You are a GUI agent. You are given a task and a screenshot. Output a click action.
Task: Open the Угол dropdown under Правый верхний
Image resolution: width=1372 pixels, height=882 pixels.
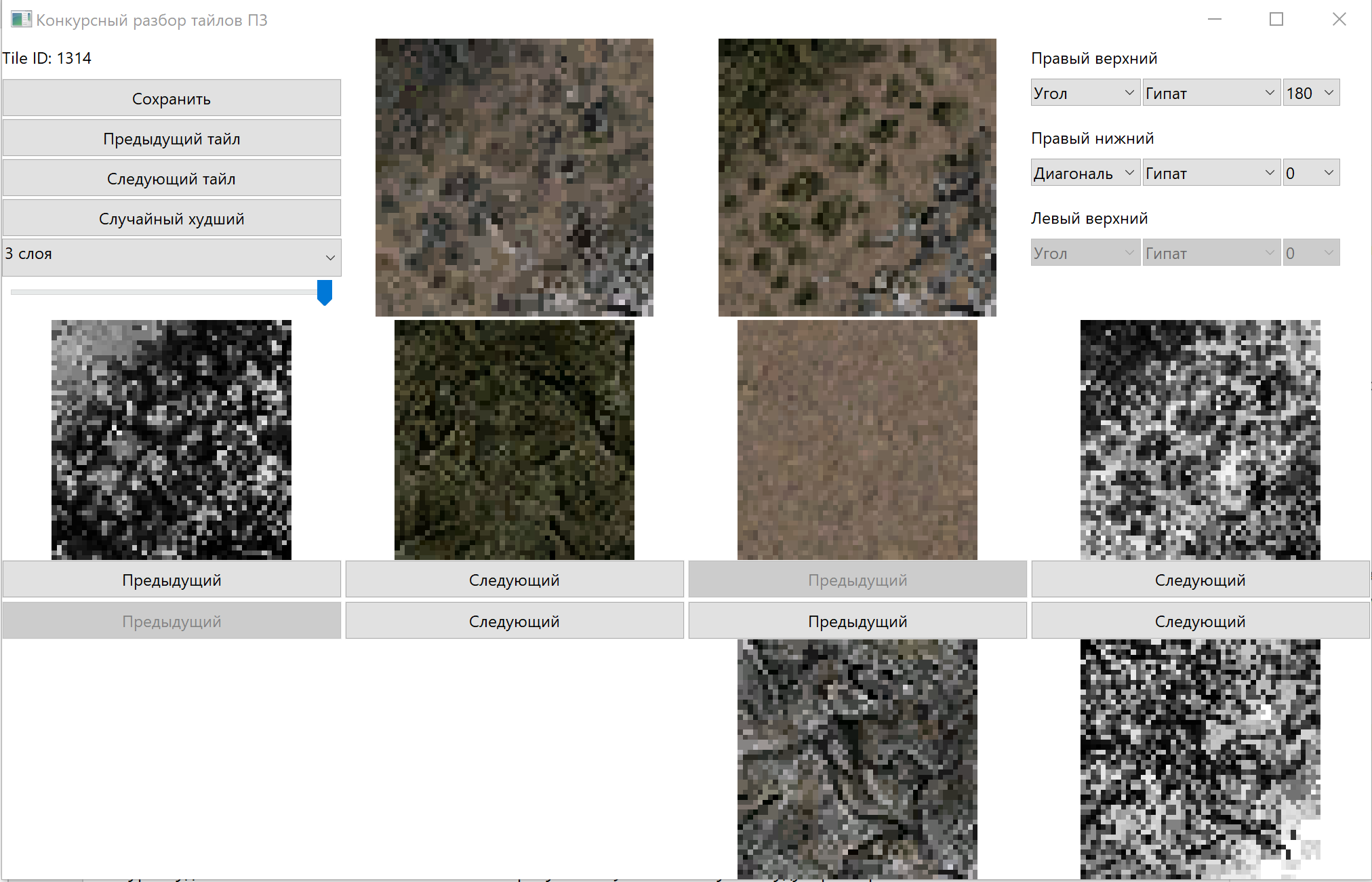point(1084,93)
